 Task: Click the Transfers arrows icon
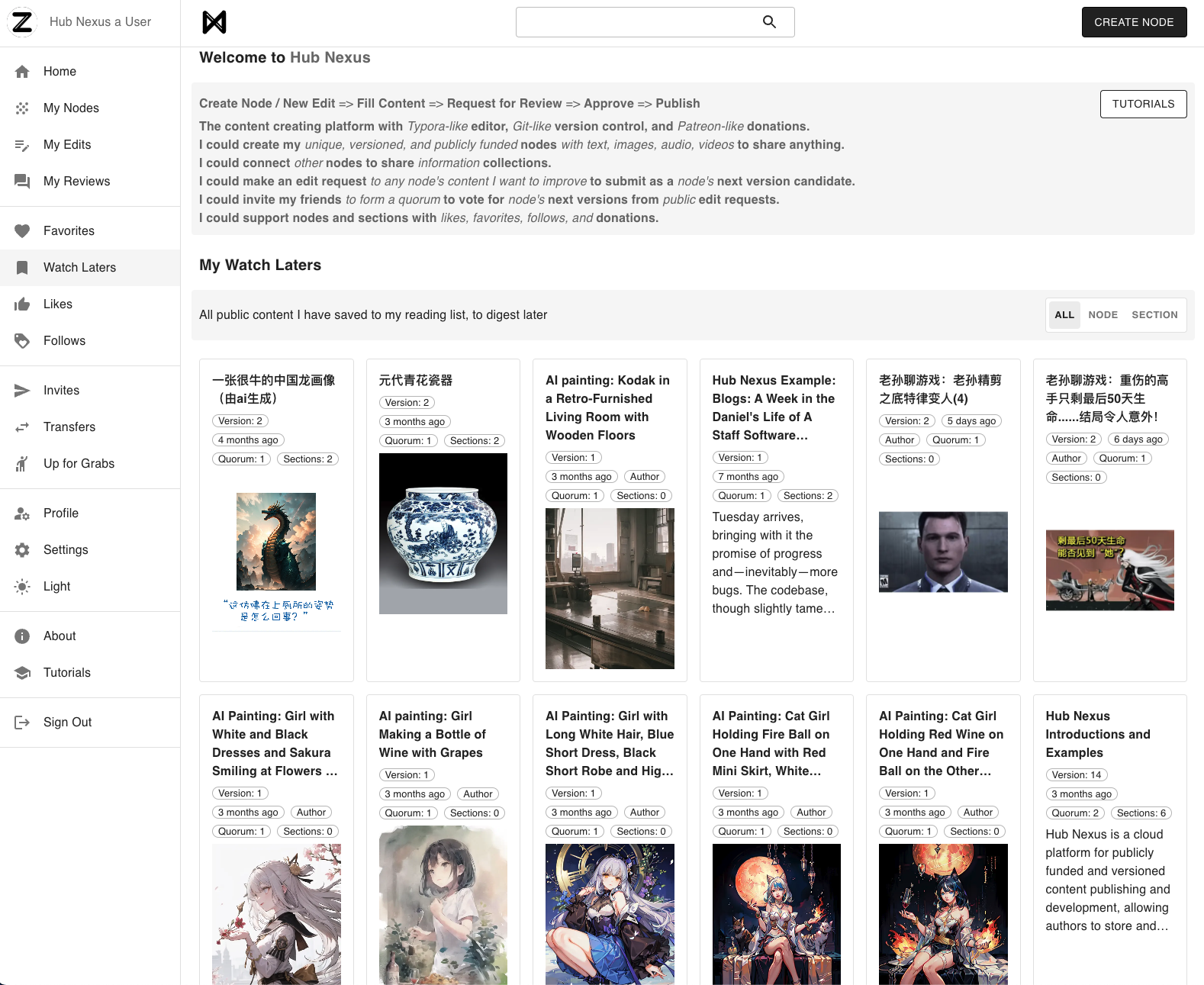tap(22, 427)
